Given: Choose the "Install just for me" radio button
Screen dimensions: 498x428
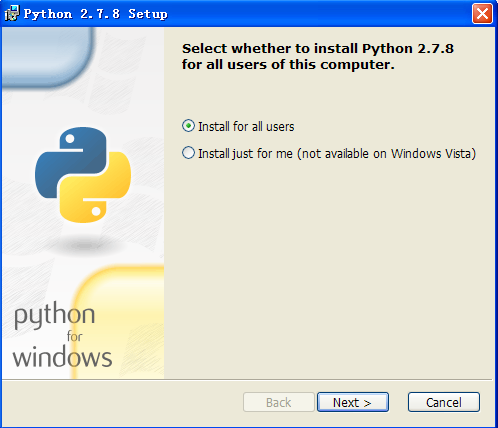Looking at the screenshot, I should point(188,153).
